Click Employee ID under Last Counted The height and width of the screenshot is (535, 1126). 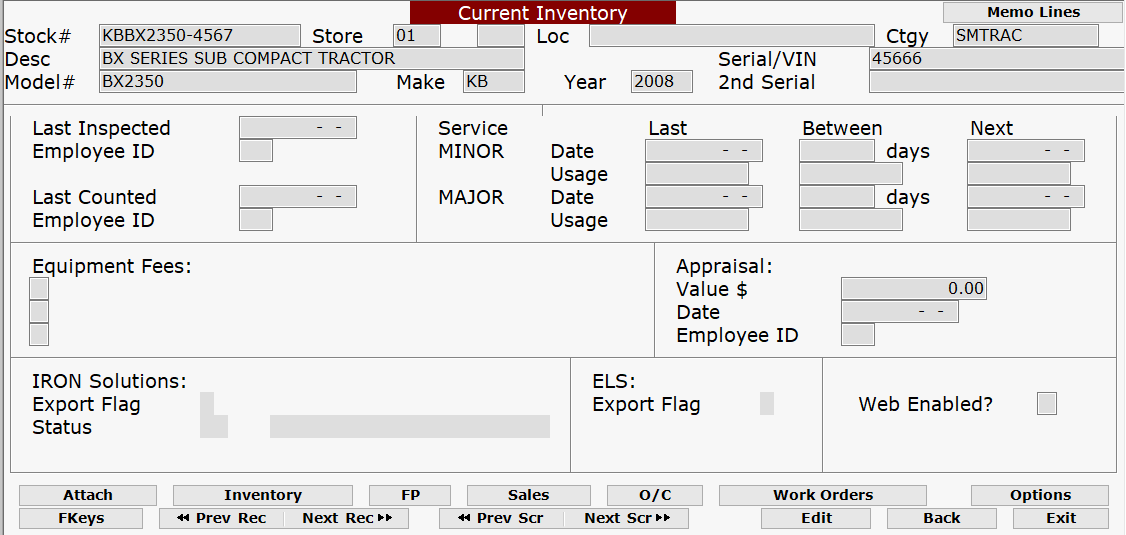(x=256, y=220)
